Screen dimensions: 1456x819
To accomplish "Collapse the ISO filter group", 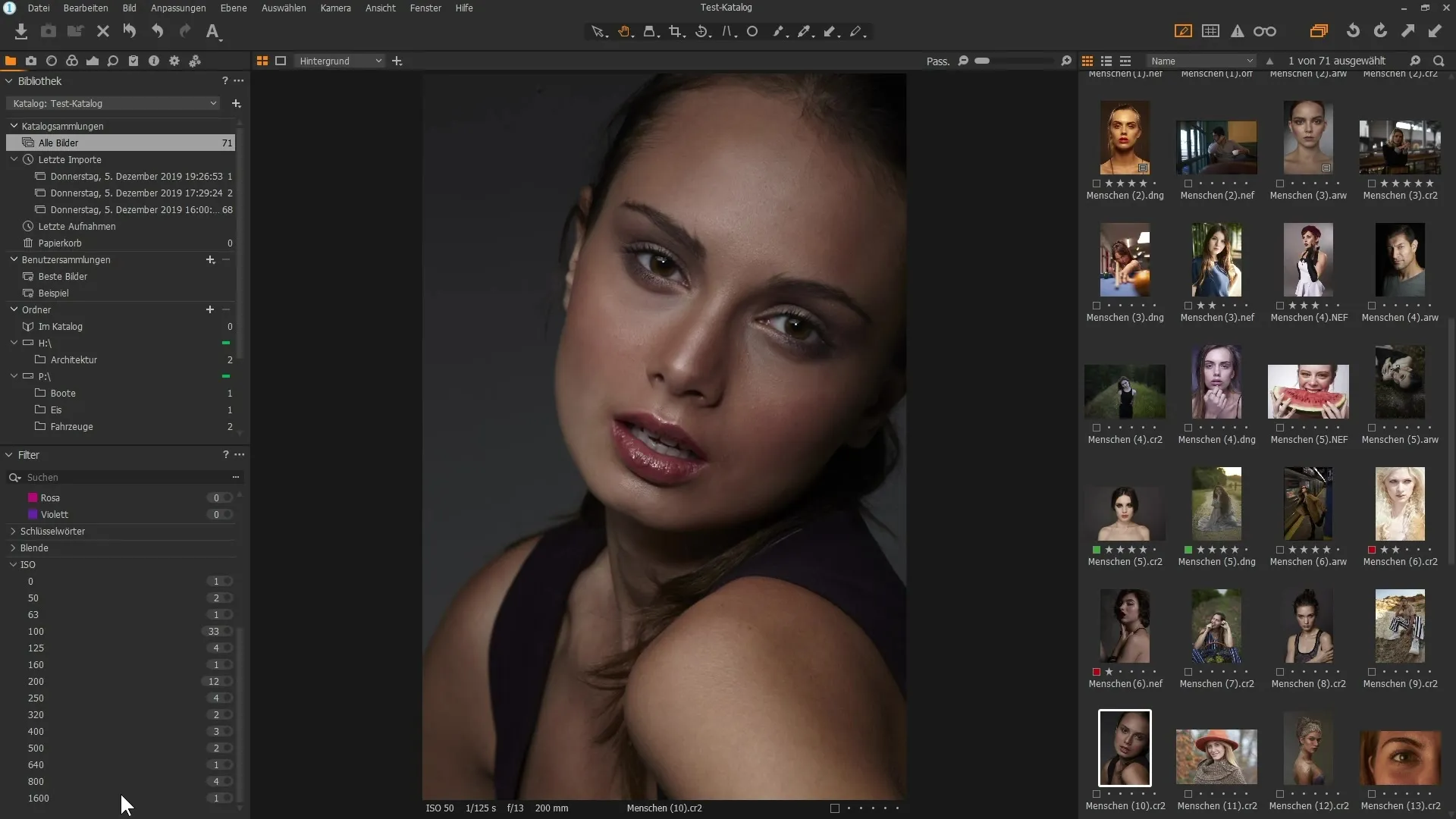I will coord(13,565).
